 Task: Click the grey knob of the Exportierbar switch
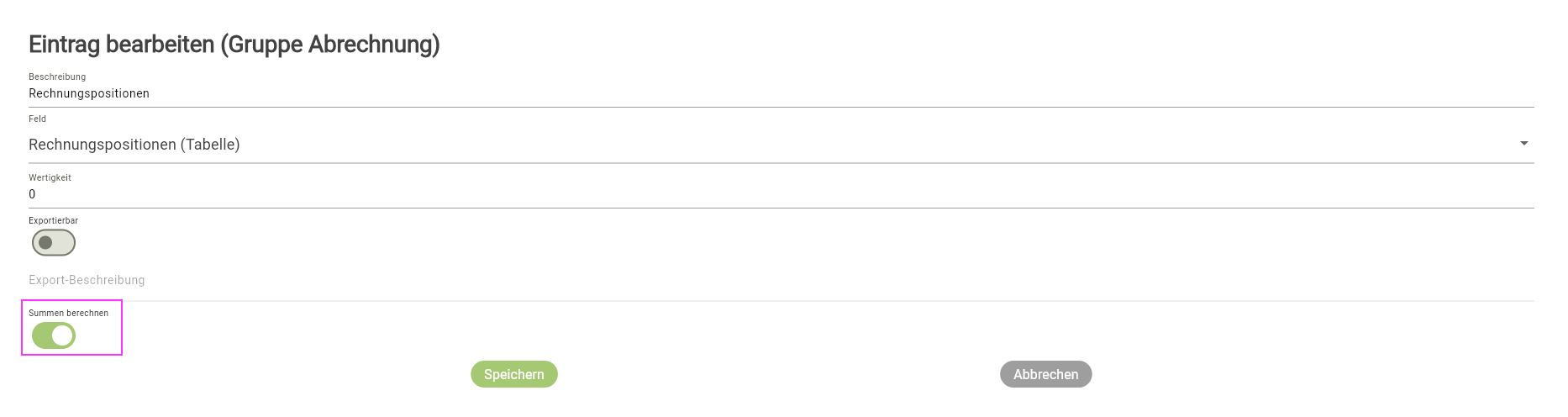click(45, 243)
